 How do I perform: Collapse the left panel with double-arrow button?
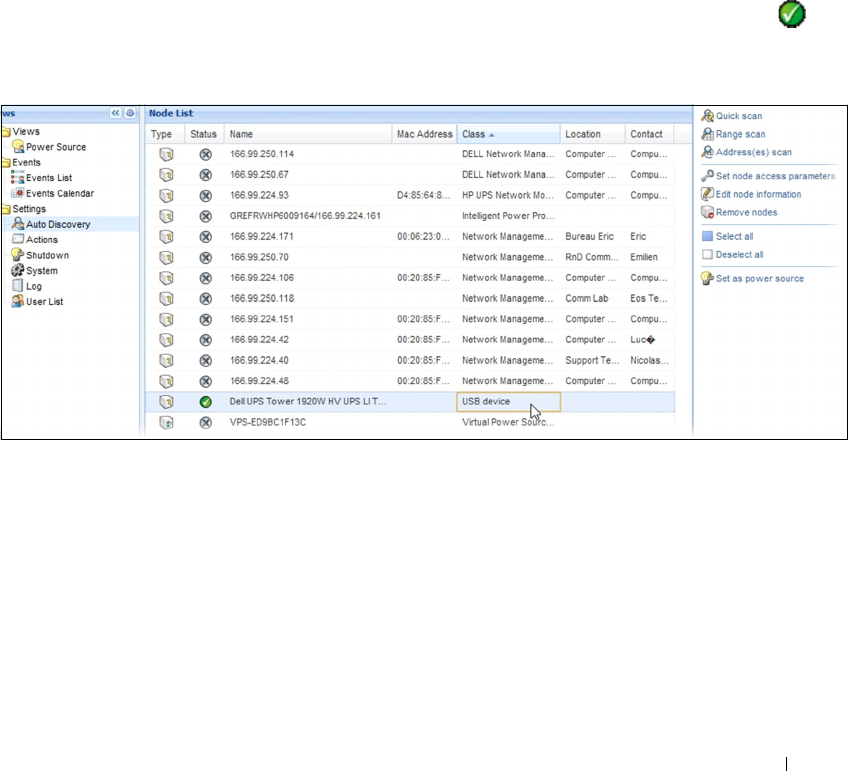[115, 114]
